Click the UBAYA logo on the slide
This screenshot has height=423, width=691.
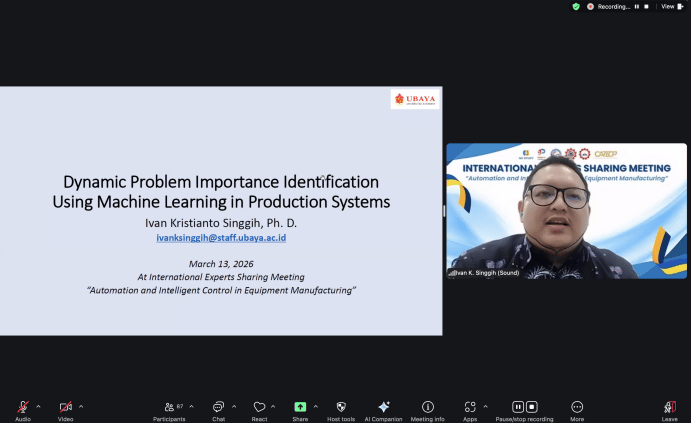click(415, 99)
